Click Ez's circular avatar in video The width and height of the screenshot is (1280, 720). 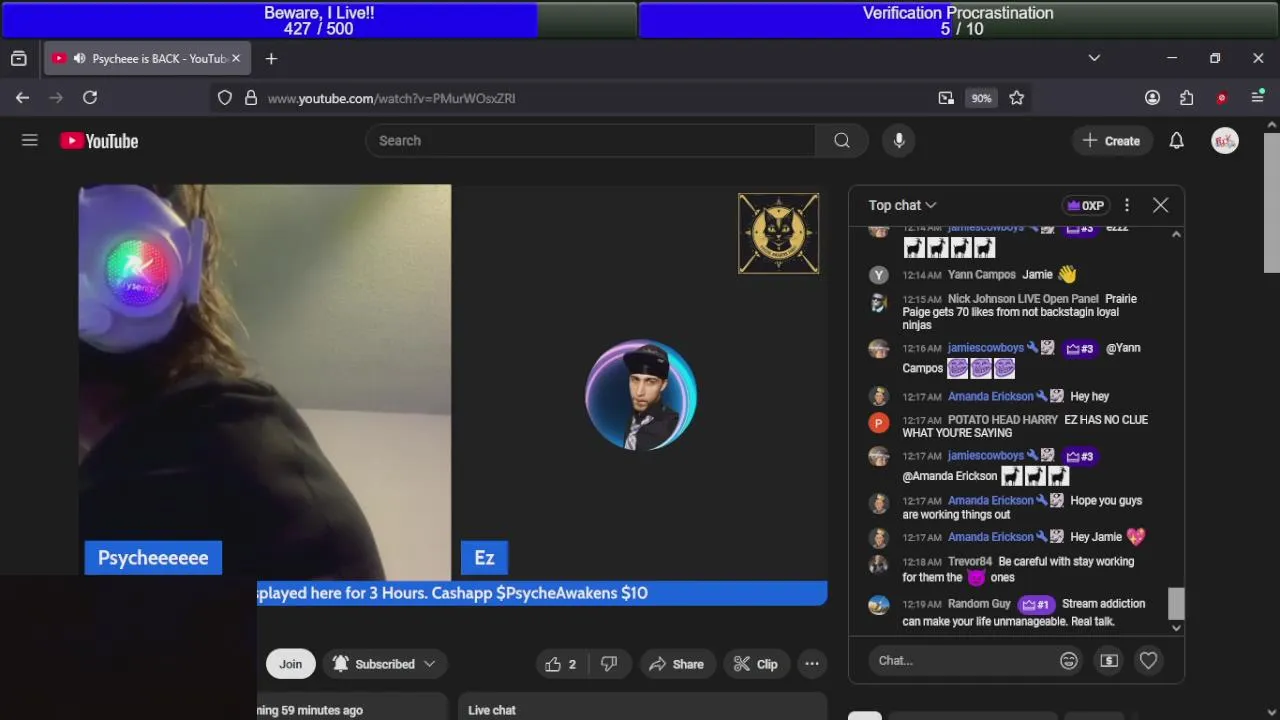click(641, 395)
